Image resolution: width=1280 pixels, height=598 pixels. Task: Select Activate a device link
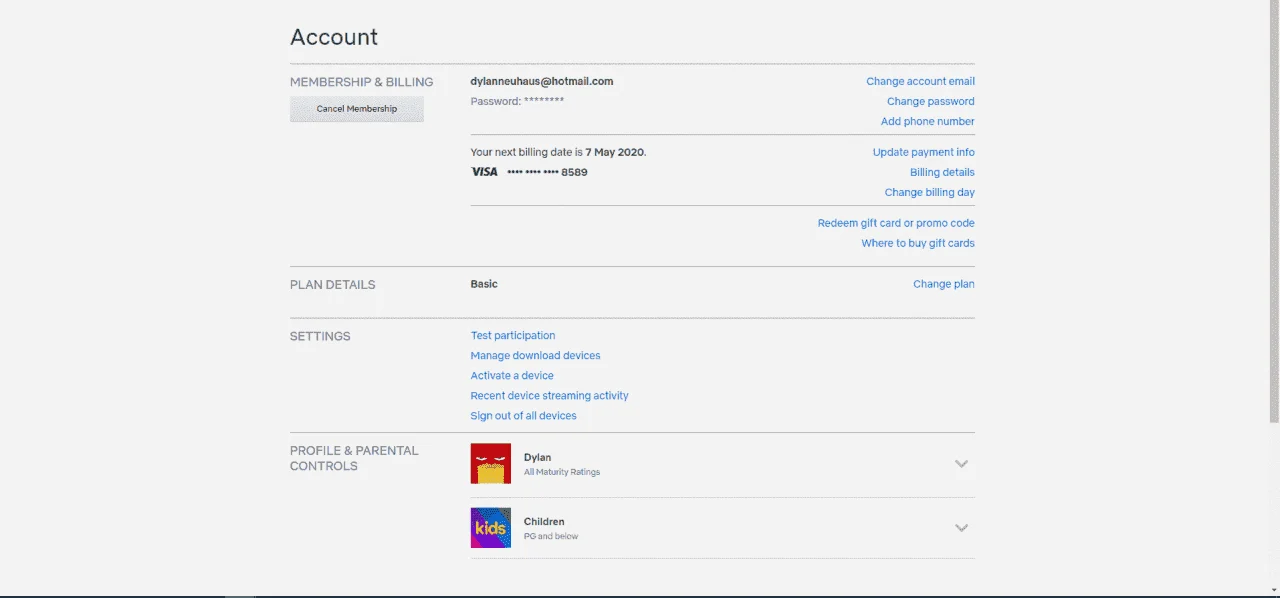pos(512,376)
